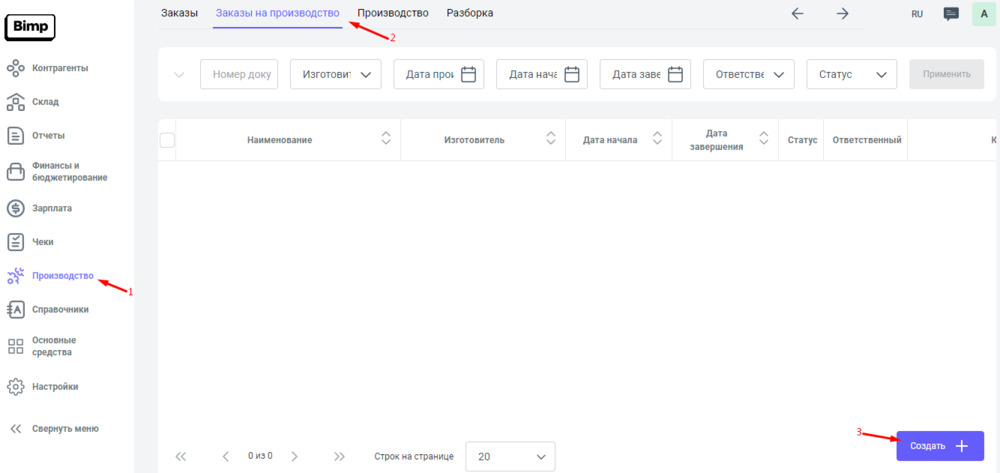The width and height of the screenshot is (1000, 473).
Task: Open the Контрагенты sidebar icon
Action: tap(15, 68)
